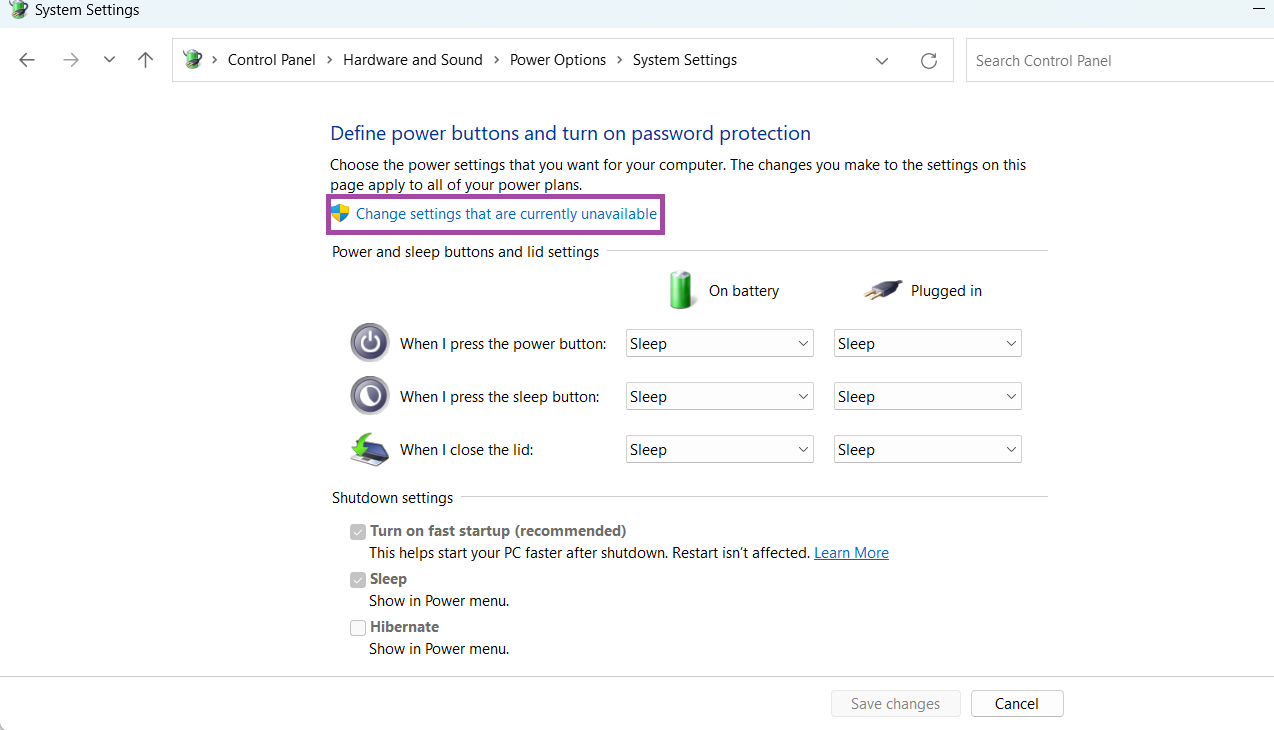
Task: Open power button On battery dropdown
Action: [719, 343]
